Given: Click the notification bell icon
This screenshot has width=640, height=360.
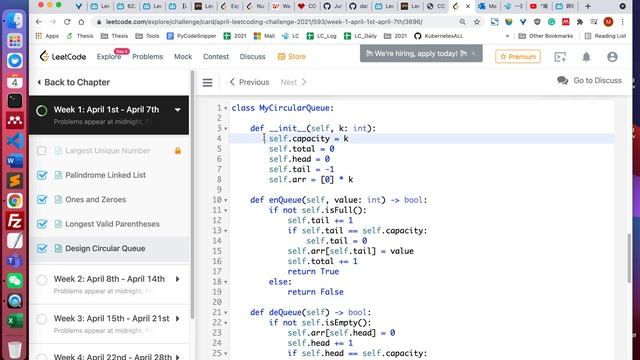Looking at the screenshot, I should point(586,57).
